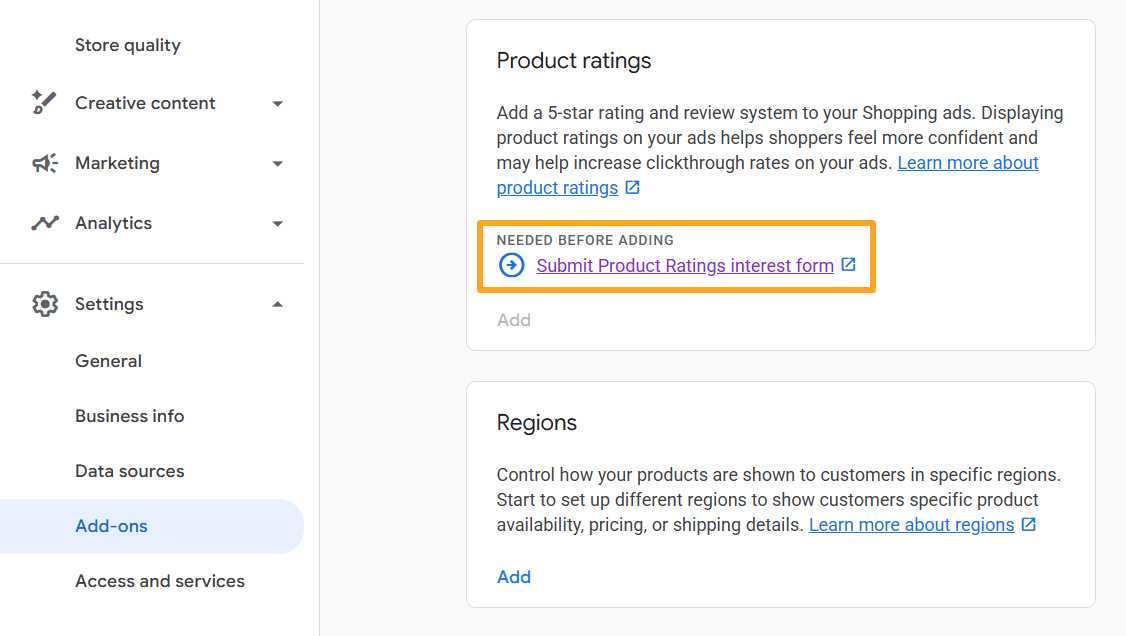Expand the Analytics dropdown
This screenshot has height=636, width=1126.
[x=277, y=224]
